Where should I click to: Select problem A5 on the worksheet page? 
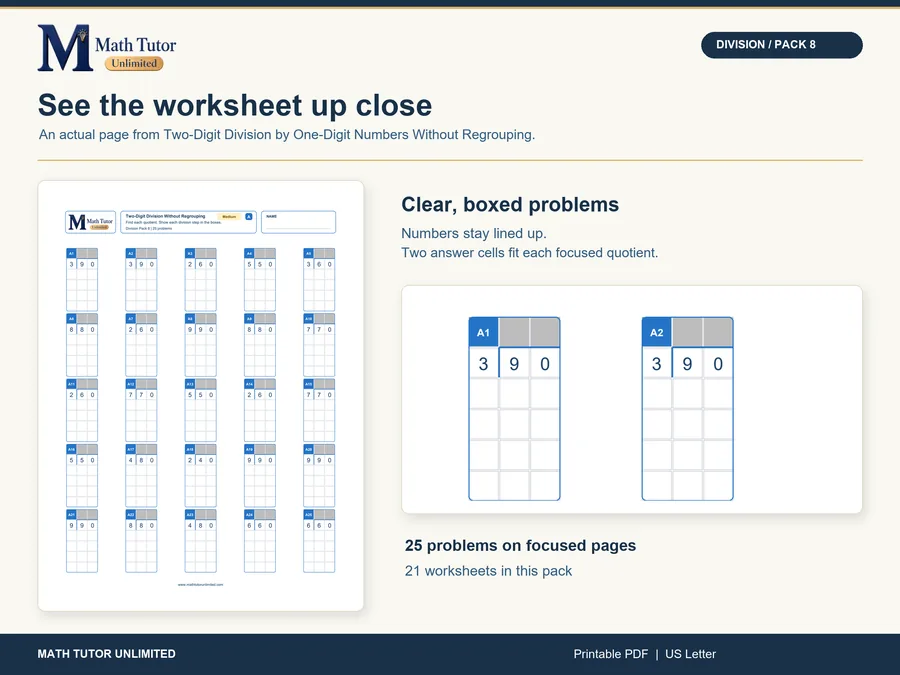(319, 280)
